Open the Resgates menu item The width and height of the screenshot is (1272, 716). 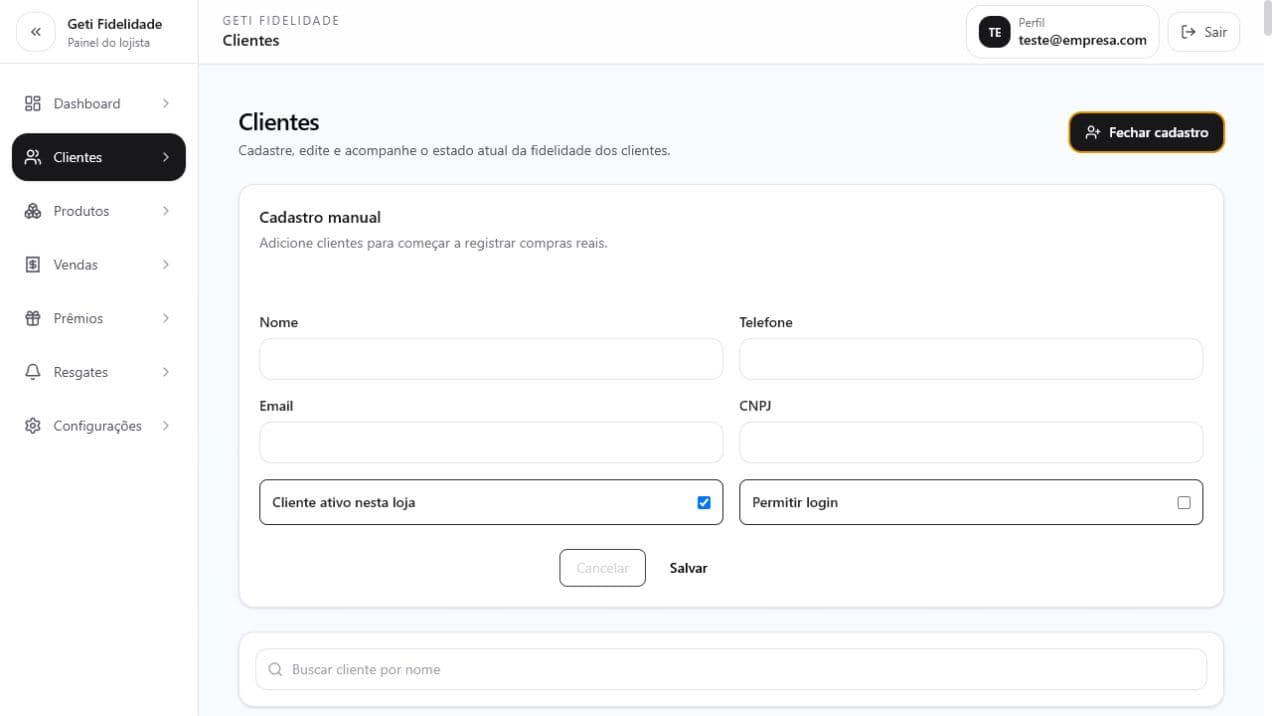coord(99,372)
